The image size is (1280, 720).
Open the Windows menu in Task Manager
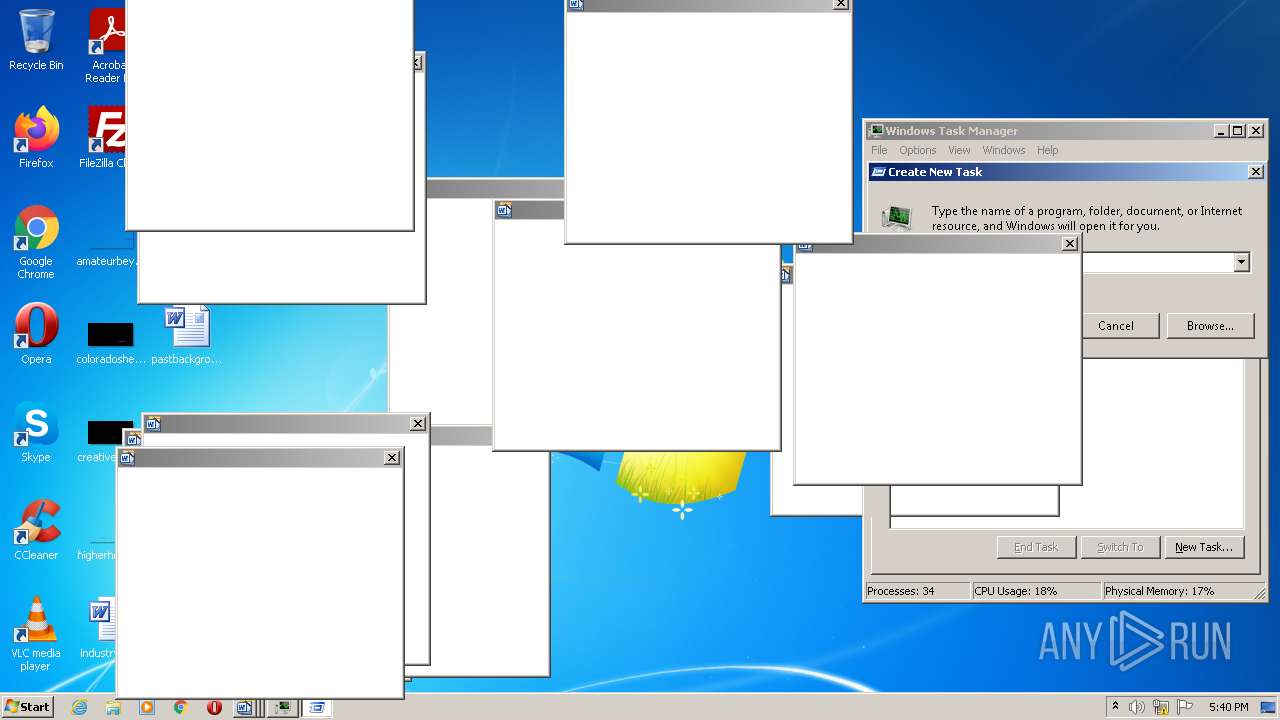(1003, 150)
